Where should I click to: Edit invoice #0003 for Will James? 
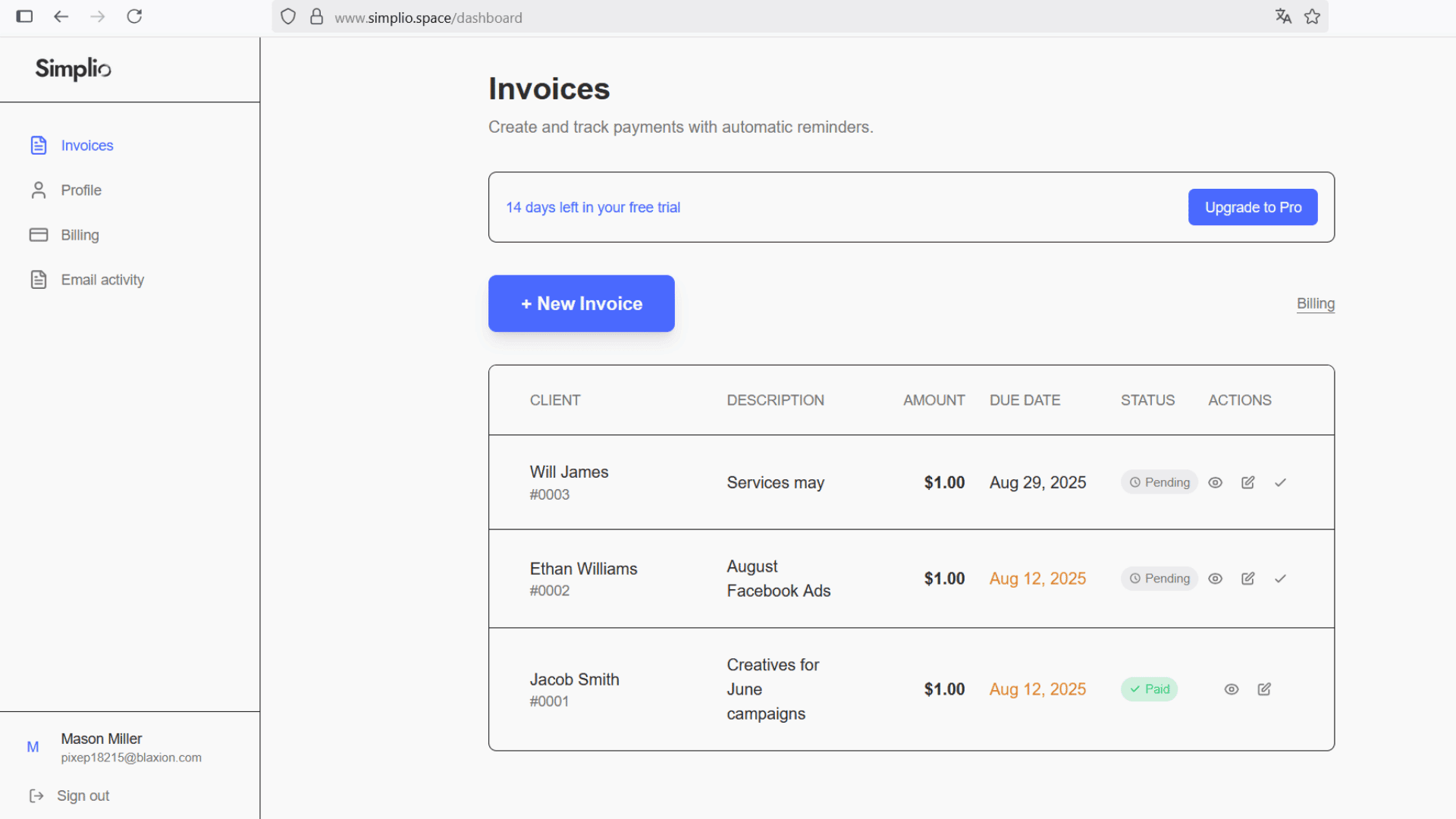(x=1247, y=482)
